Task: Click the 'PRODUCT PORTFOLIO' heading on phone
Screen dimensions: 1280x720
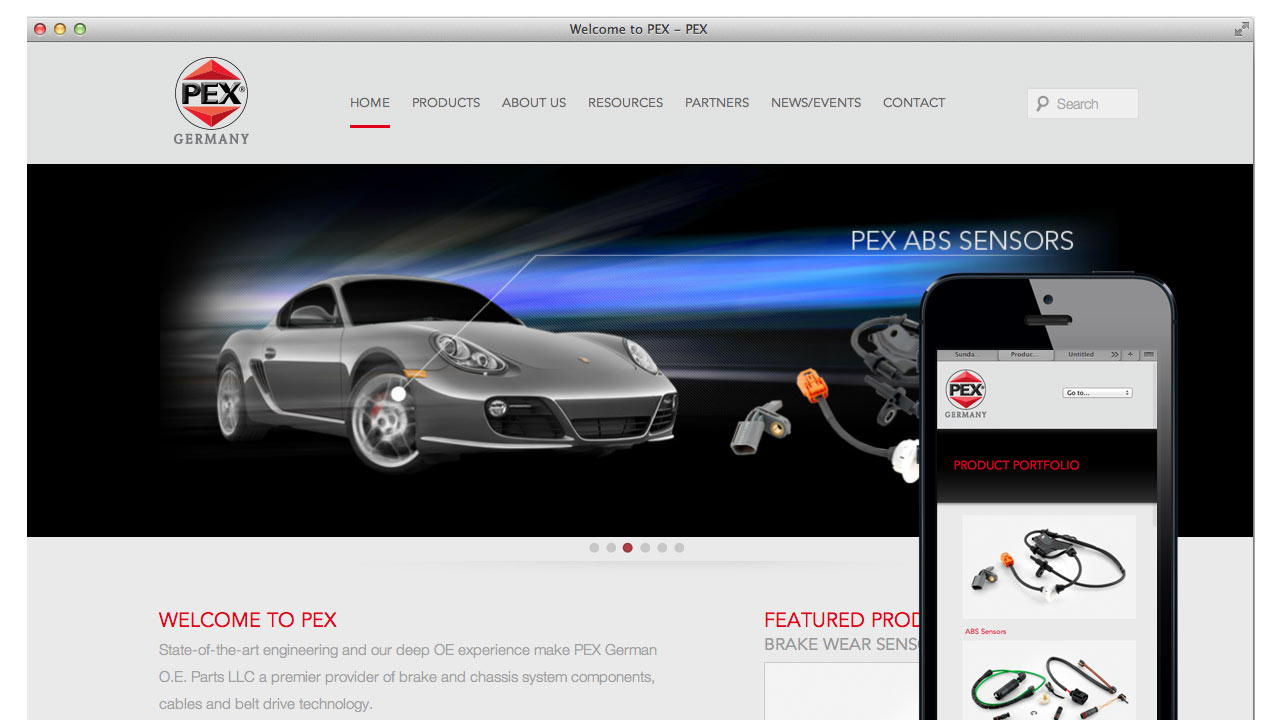Action: pyautogui.click(x=1016, y=465)
